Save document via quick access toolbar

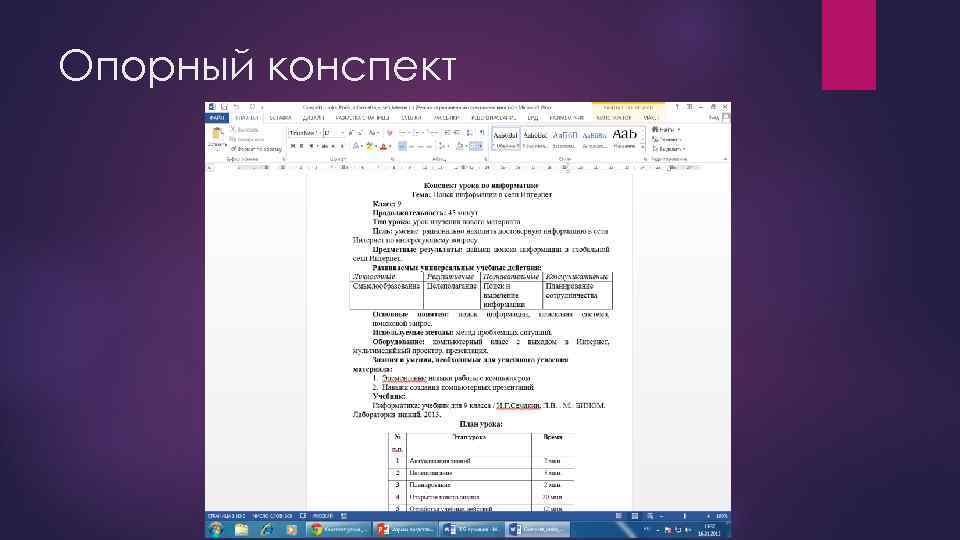(224, 107)
